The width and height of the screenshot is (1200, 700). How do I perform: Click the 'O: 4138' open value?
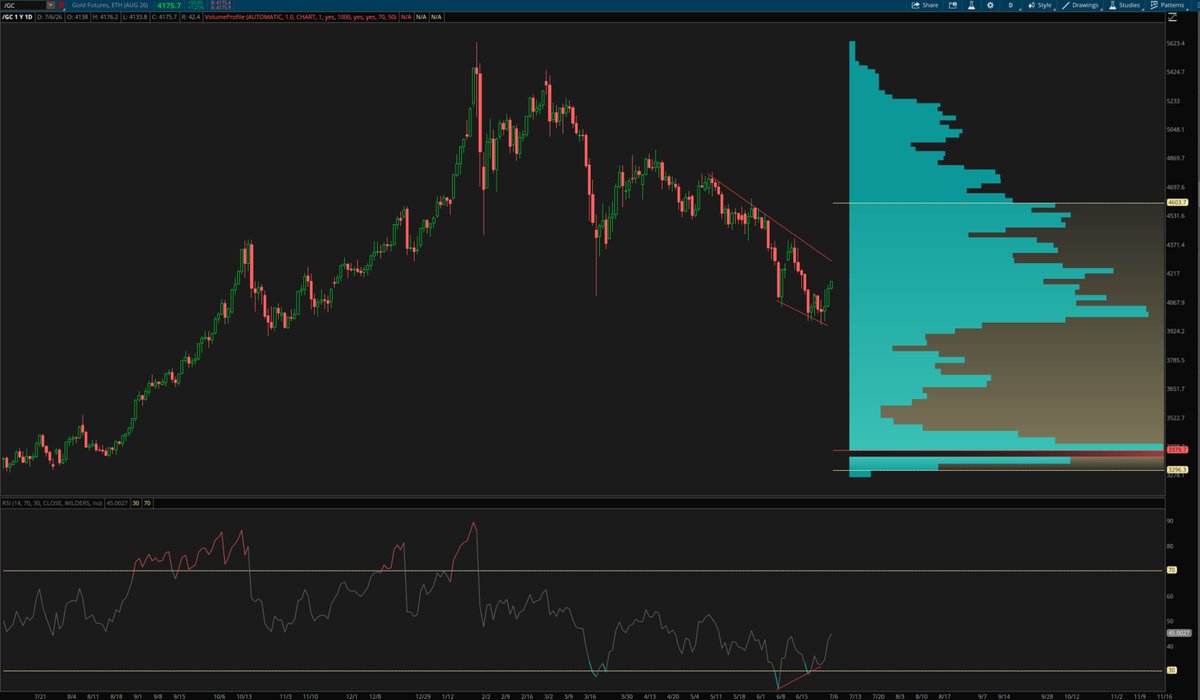point(77,17)
